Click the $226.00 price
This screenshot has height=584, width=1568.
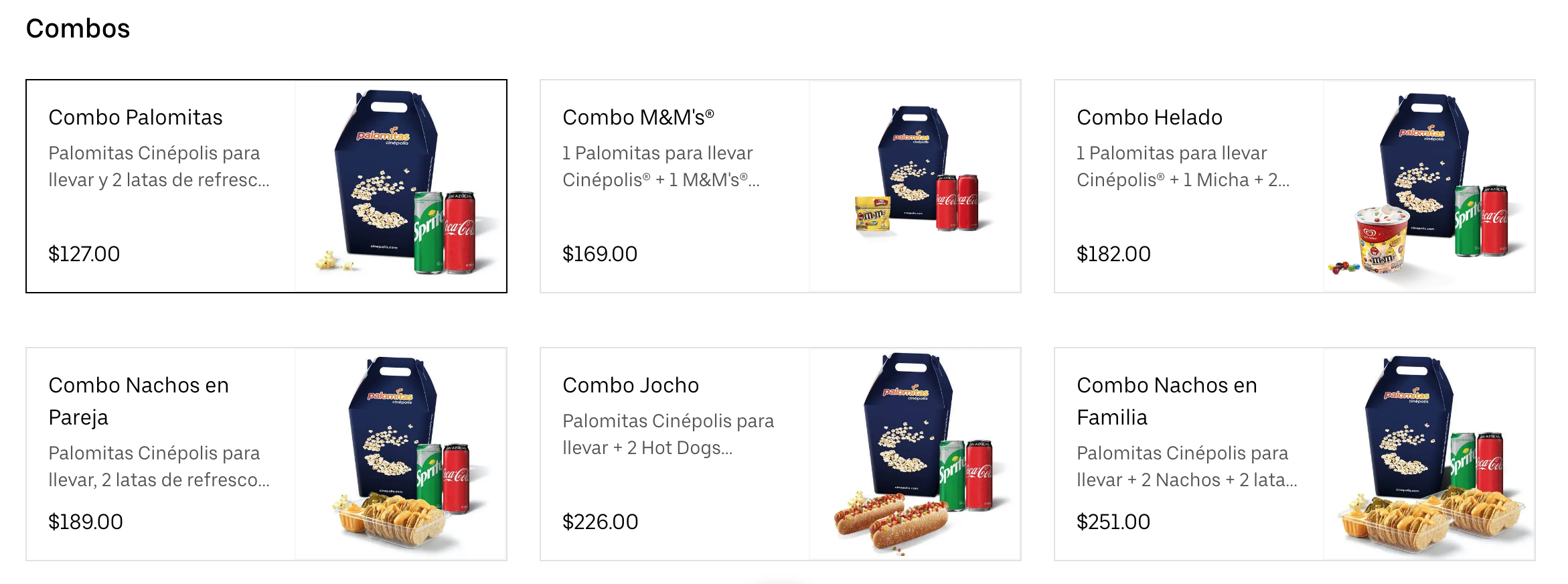click(600, 522)
